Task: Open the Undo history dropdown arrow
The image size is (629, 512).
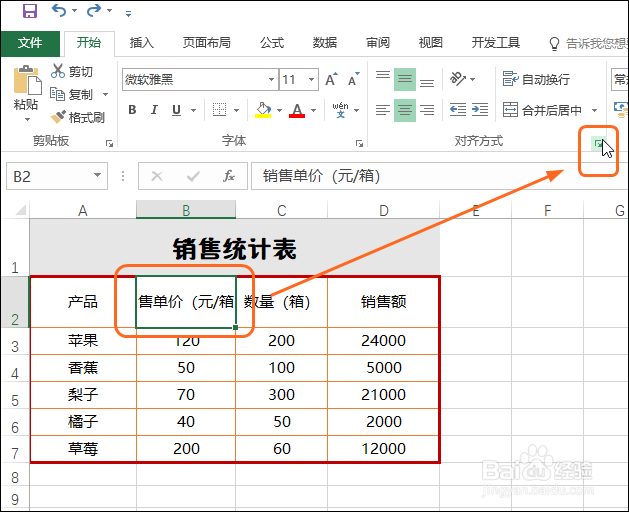Action: tap(75, 11)
